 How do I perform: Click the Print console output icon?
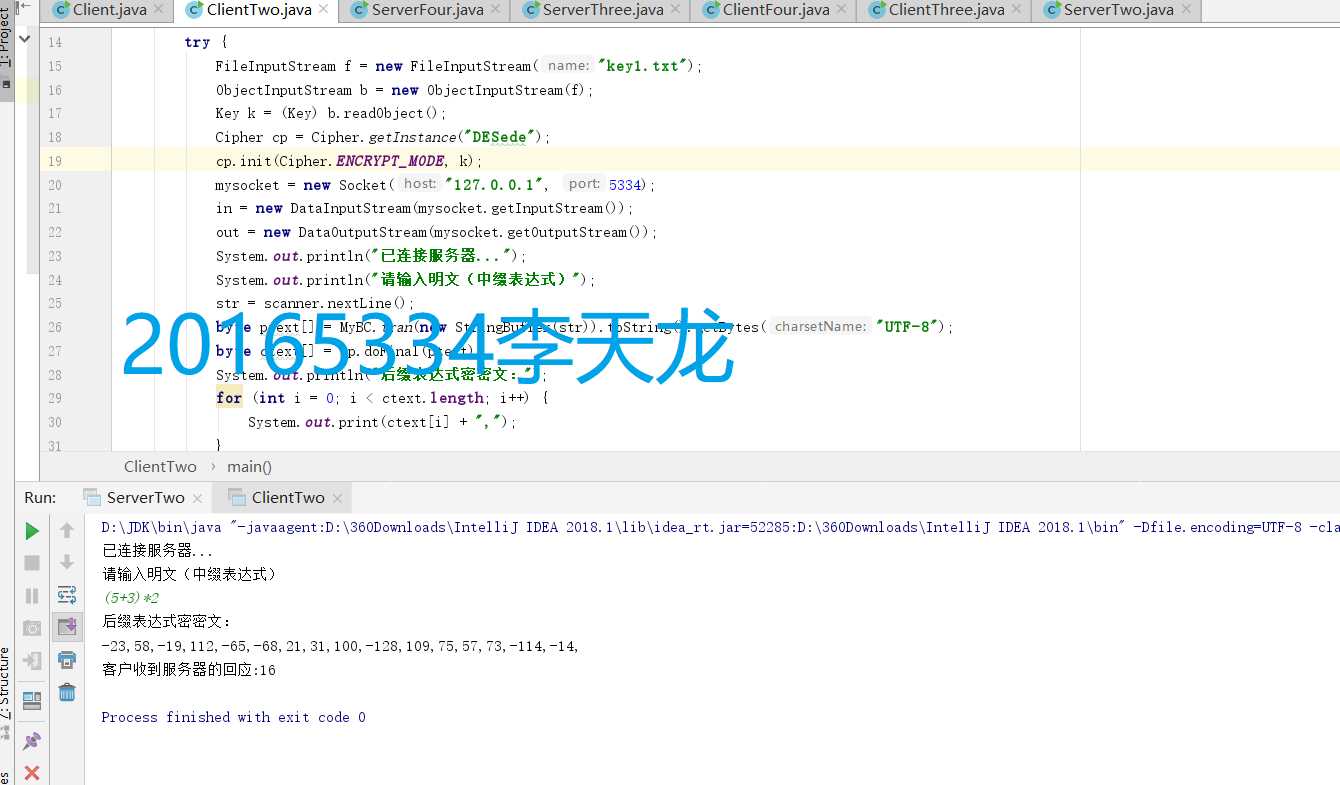click(67, 660)
